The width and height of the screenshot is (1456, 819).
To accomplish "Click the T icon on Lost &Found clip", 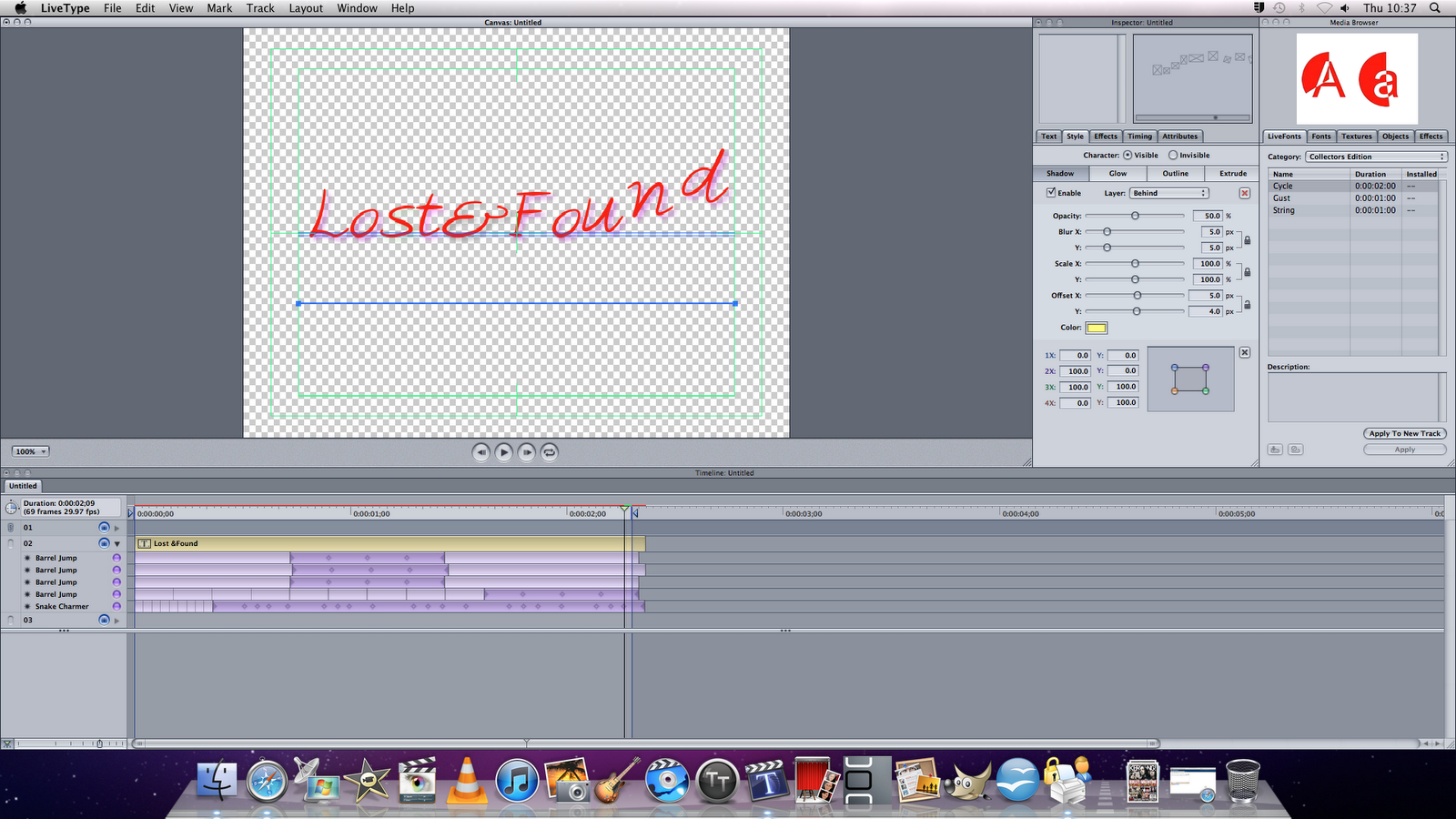I will pos(144,543).
